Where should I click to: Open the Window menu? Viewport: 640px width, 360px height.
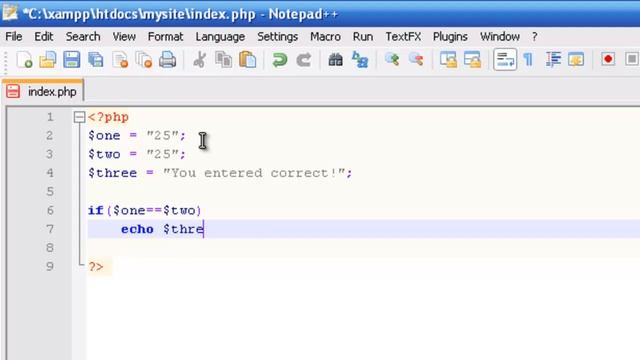(x=500, y=37)
